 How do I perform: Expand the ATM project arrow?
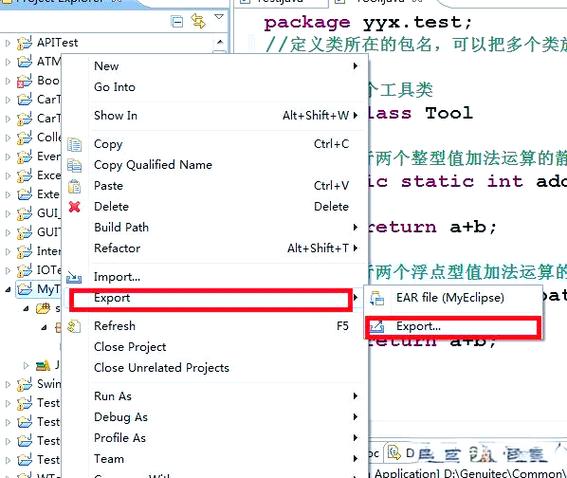tap(8, 62)
